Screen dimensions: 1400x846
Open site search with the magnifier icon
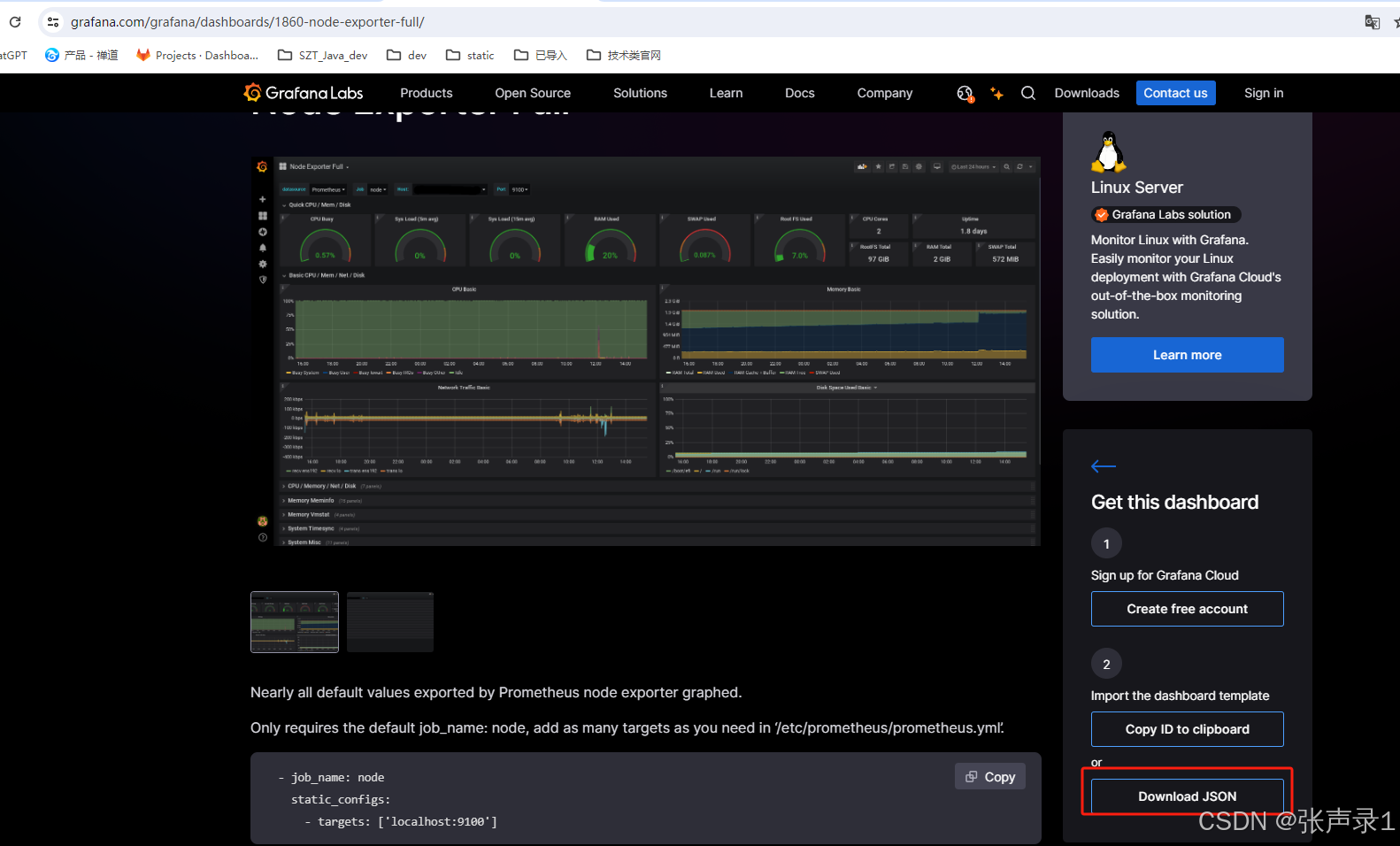pos(1028,93)
